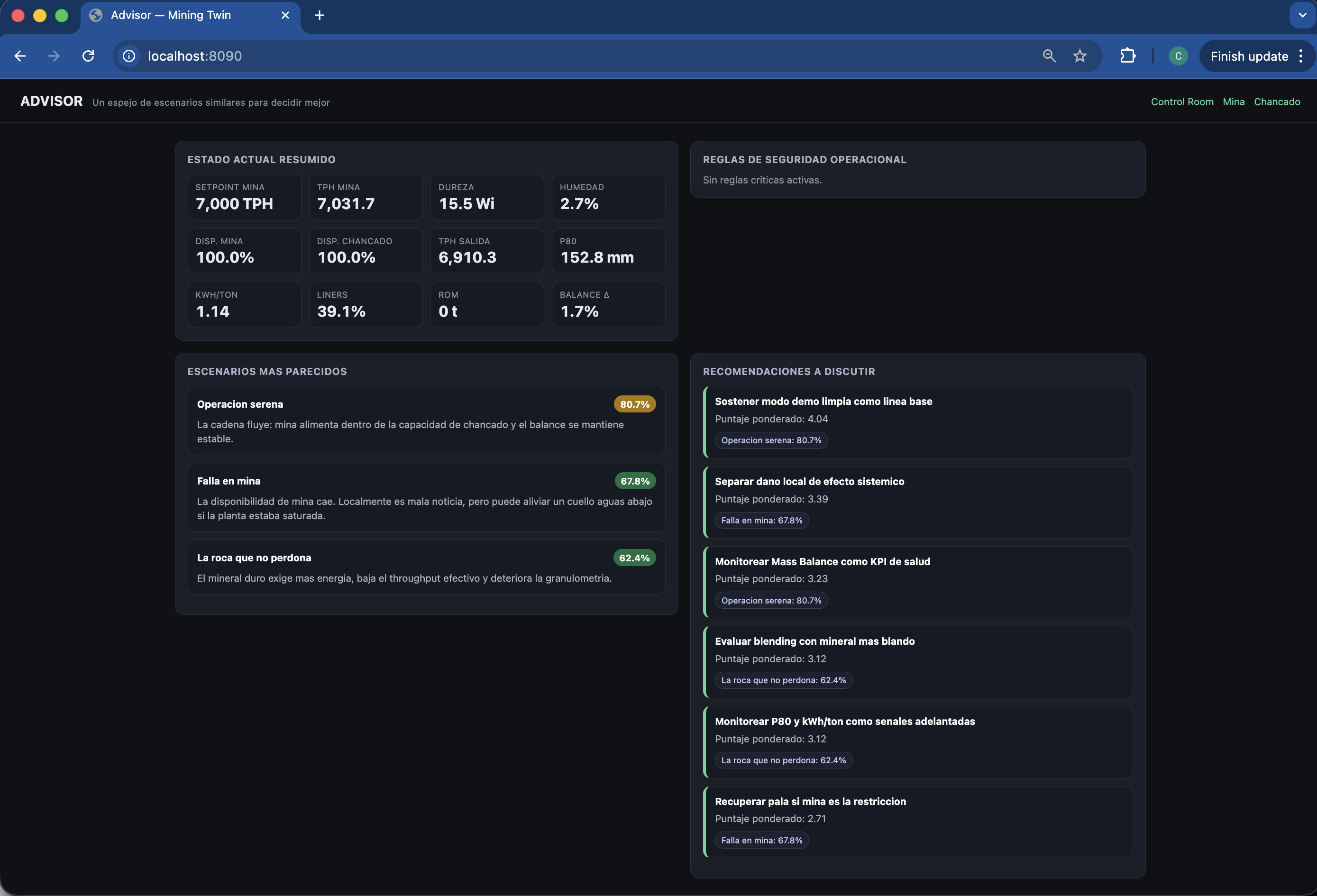This screenshot has height=896, width=1317.
Task: Click the Liners 39.1% value
Action: tap(341, 311)
